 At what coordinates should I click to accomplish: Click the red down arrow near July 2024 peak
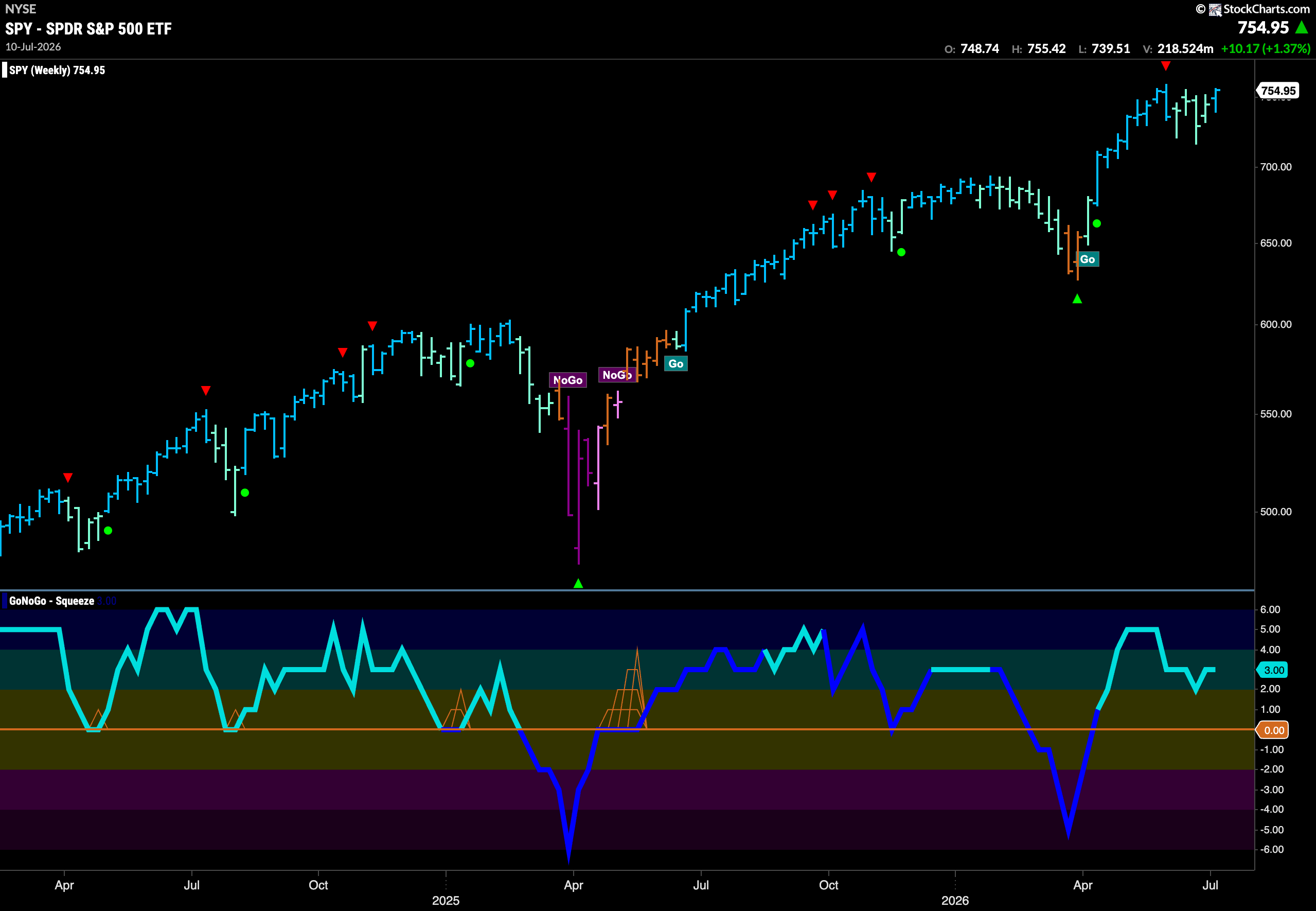tap(206, 391)
